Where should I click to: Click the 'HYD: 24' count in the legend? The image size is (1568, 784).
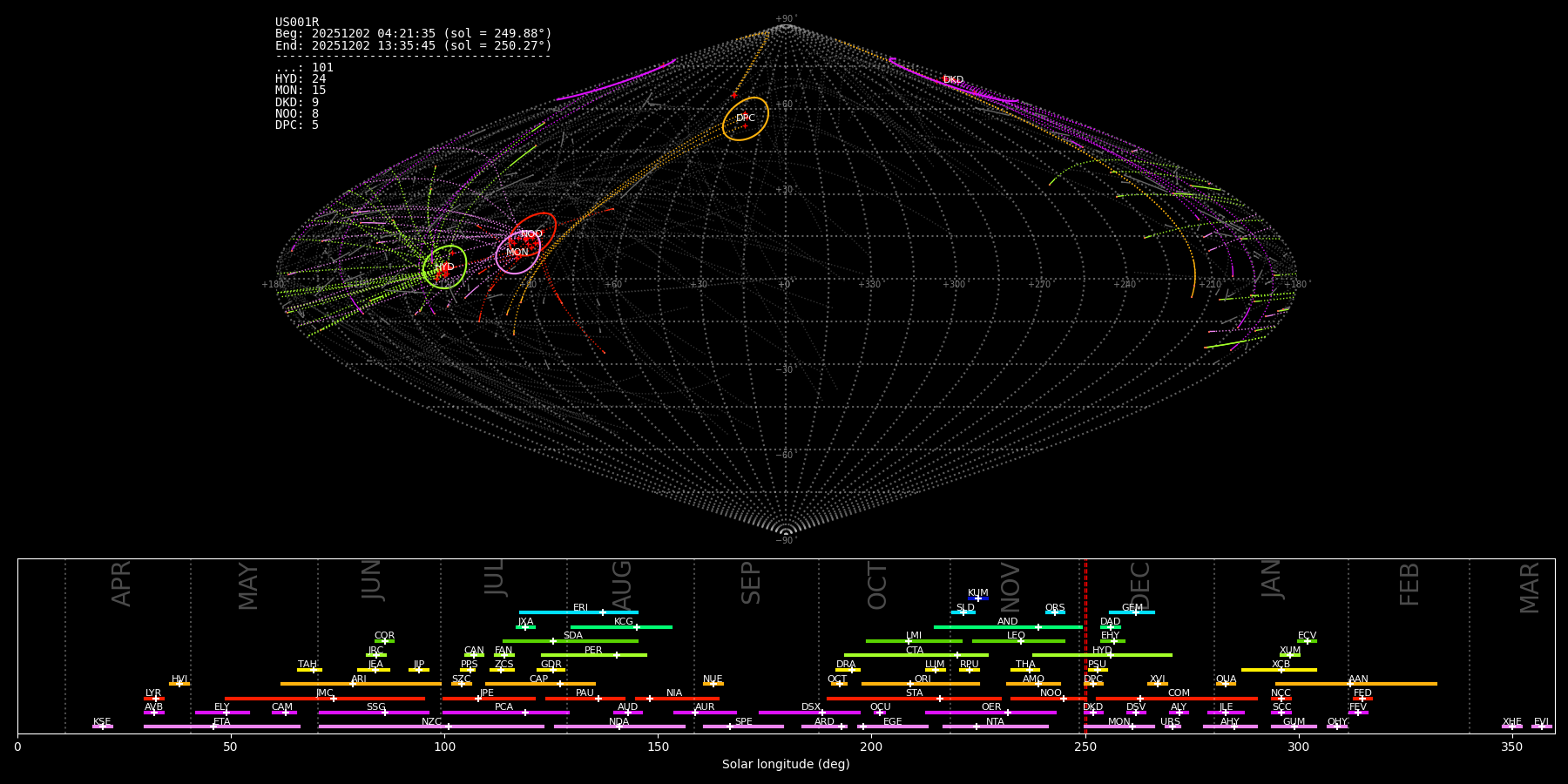point(301,79)
